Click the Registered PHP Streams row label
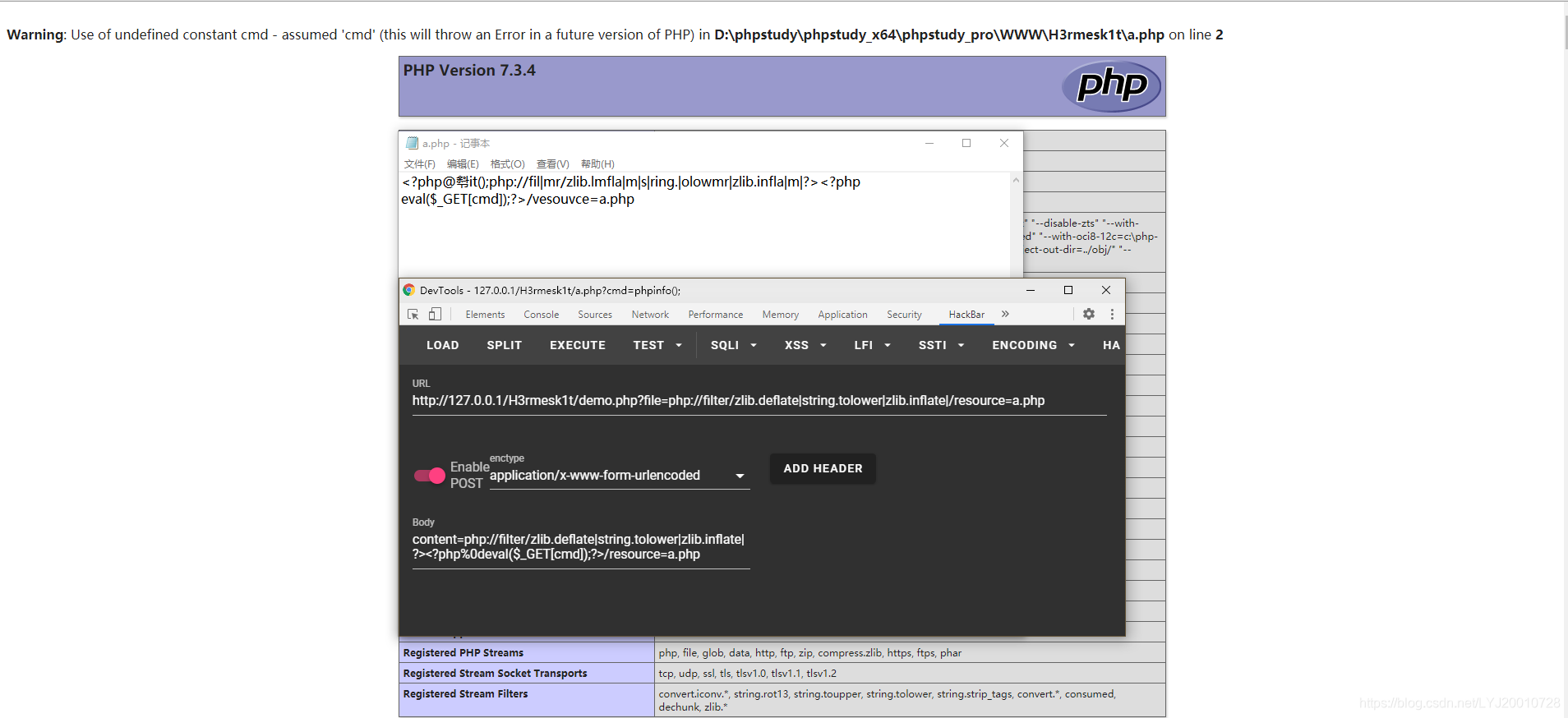Screen dimensions: 1568x718 tap(463, 653)
